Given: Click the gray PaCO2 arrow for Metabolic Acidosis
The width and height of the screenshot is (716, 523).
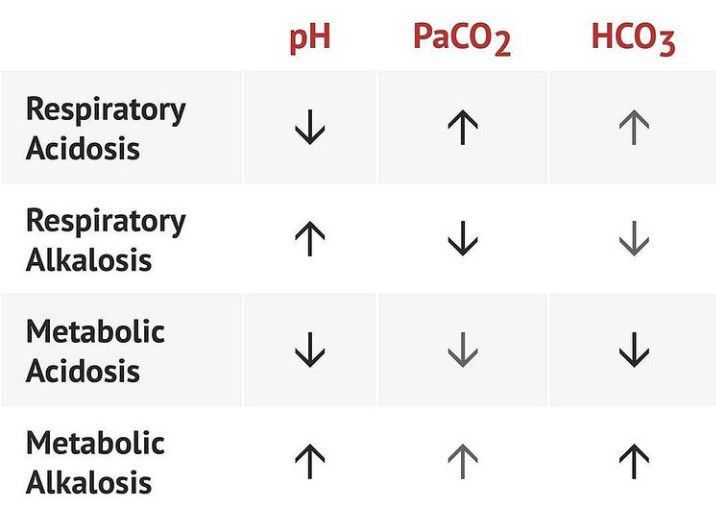Looking at the screenshot, I should click(461, 350).
